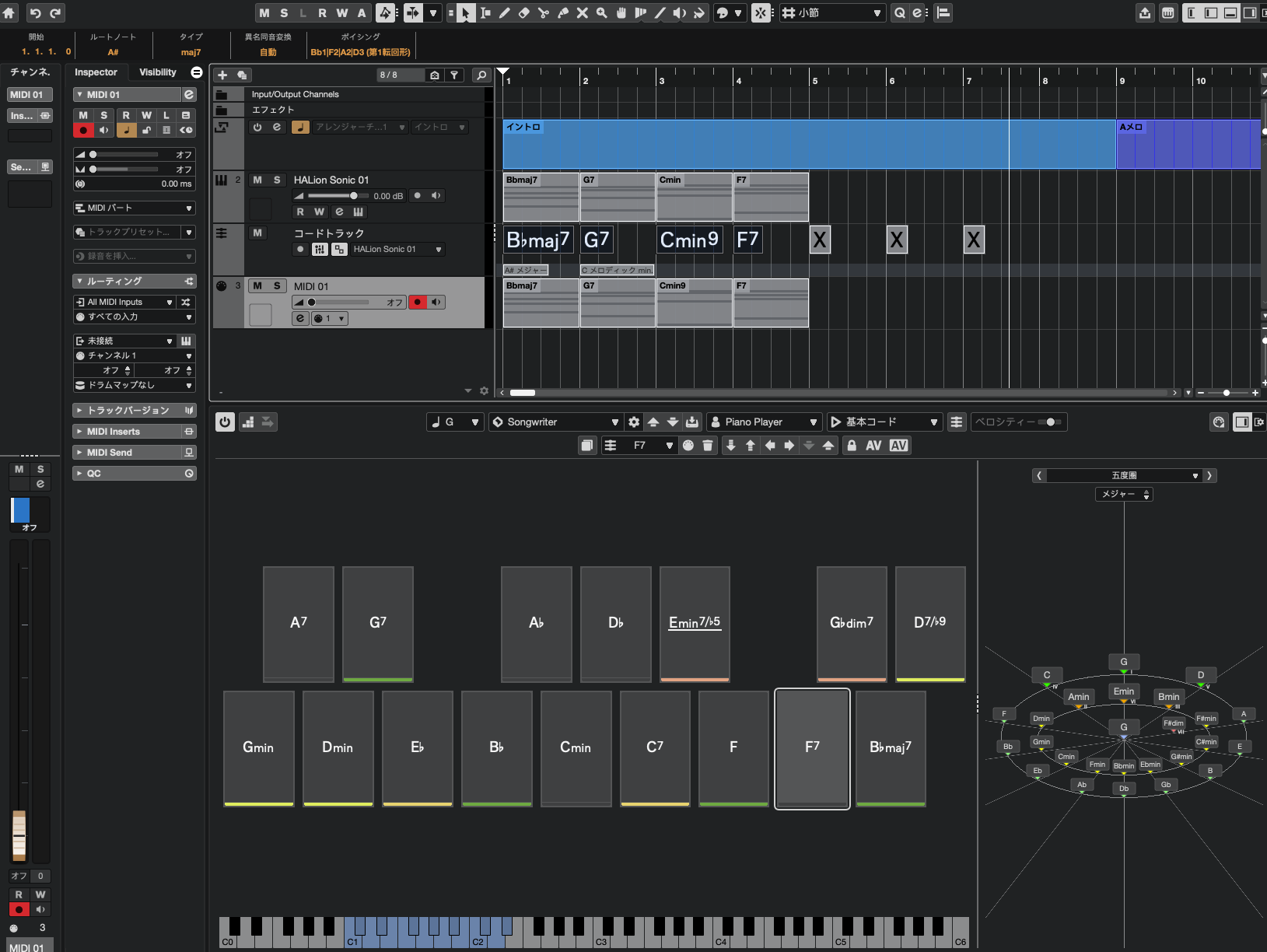The height and width of the screenshot is (952, 1267).
Task: Open the Piano Player dropdown
Action: point(763,422)
